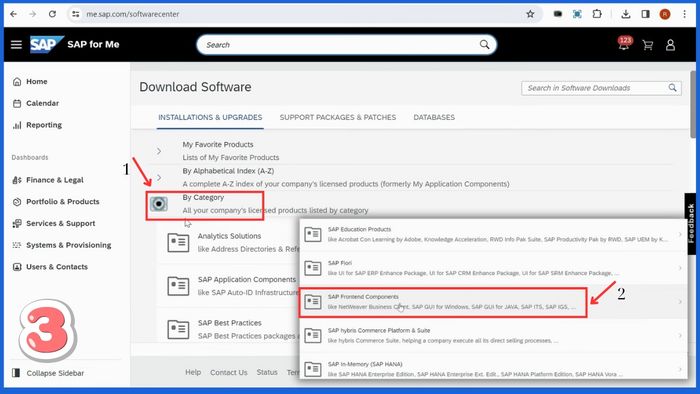Image resolution: width=700 pixels, height=394 pixels.
Task: Switch to Installations & Upgrades tab
Action: point(210,117)
